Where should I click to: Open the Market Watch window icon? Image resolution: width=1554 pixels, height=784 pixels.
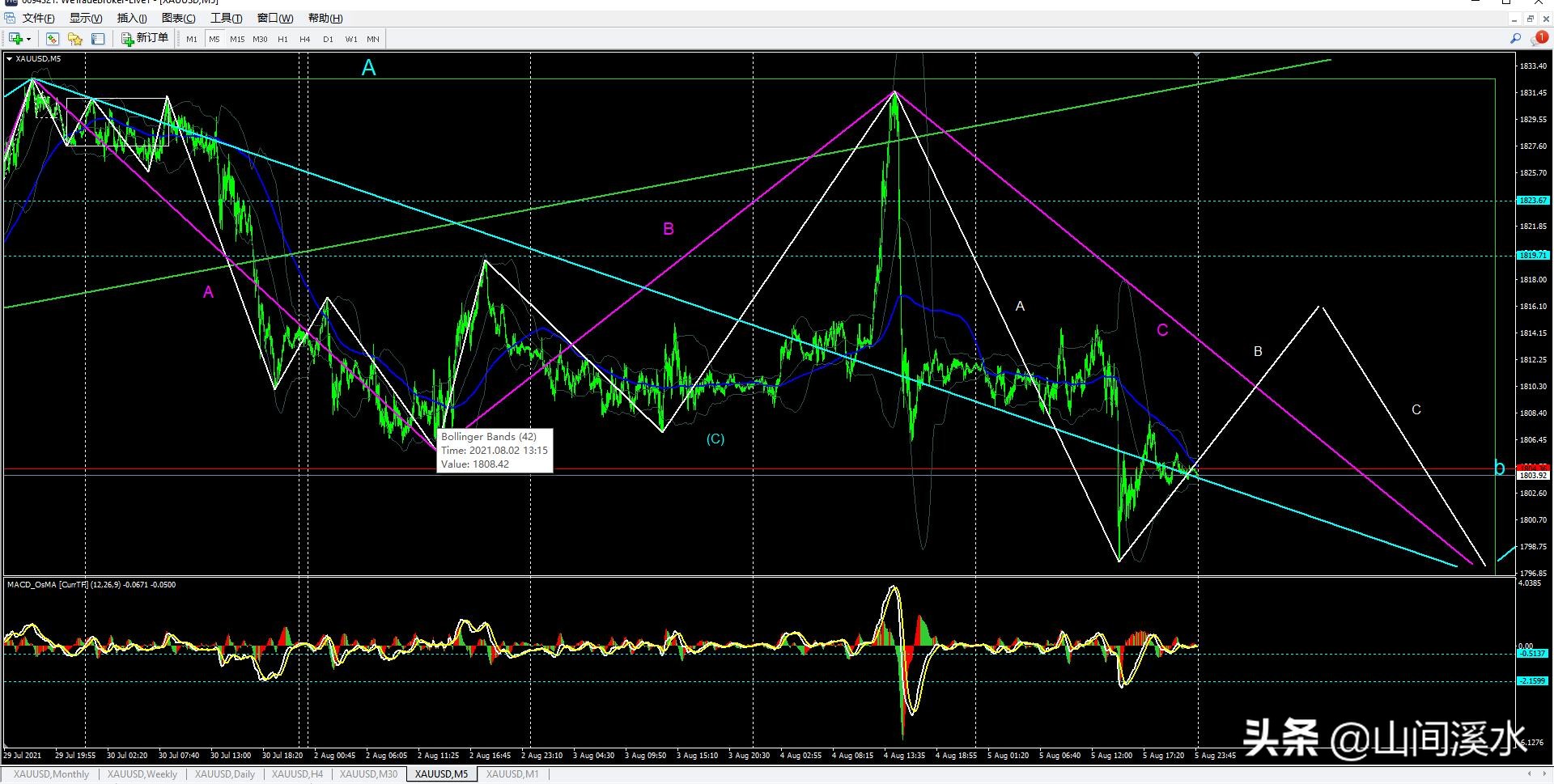53,39
